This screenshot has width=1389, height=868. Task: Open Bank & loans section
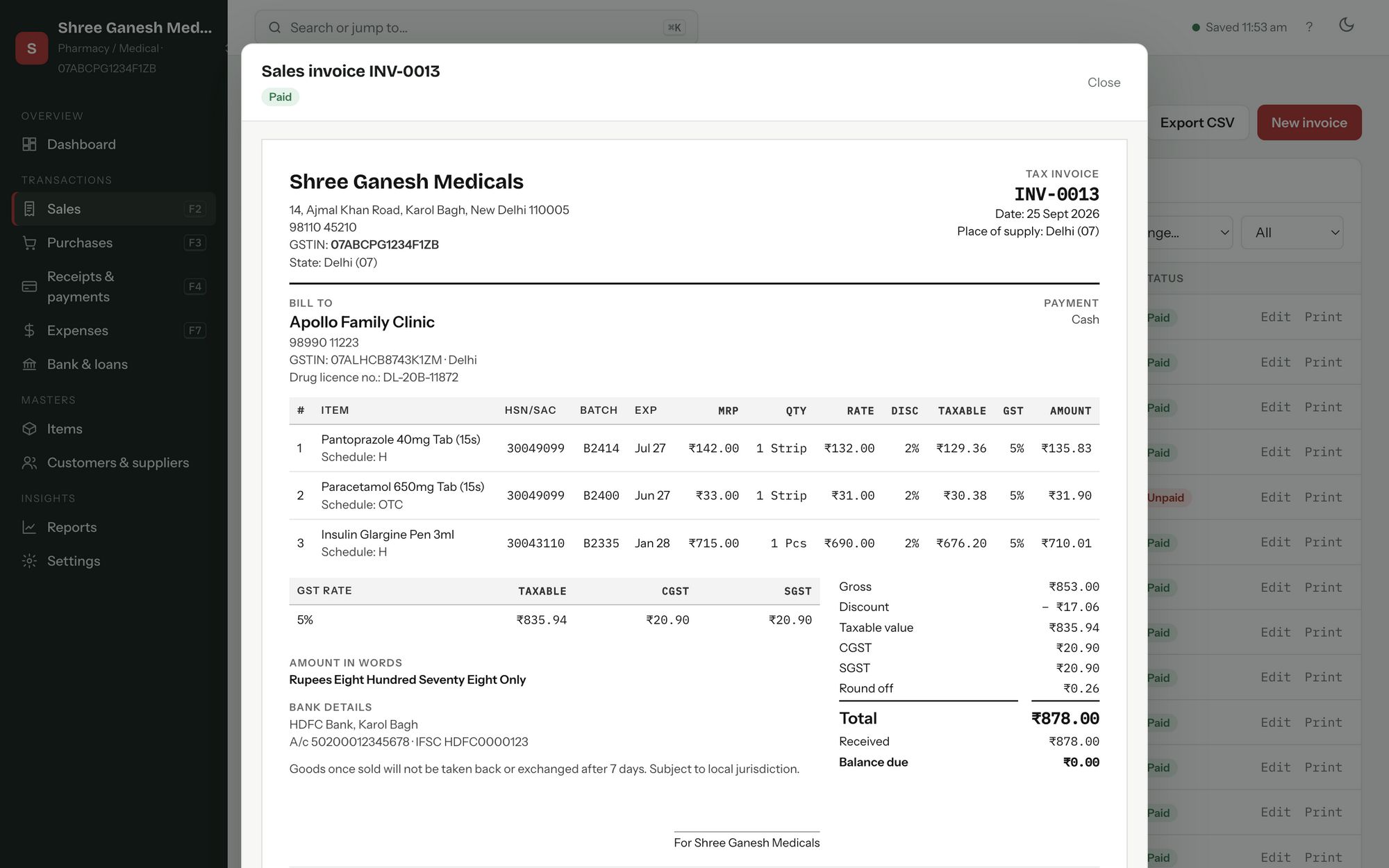(114, 365)
